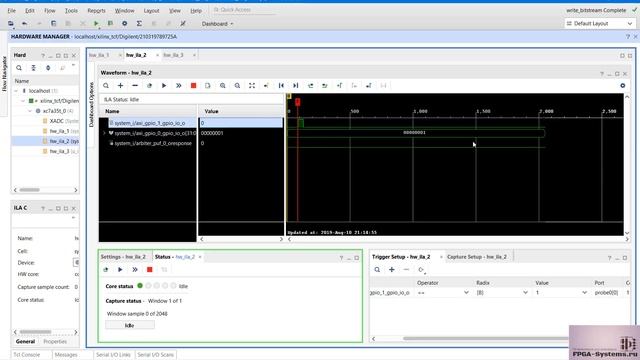Zoom fit the waveform view

pos(252,86)
